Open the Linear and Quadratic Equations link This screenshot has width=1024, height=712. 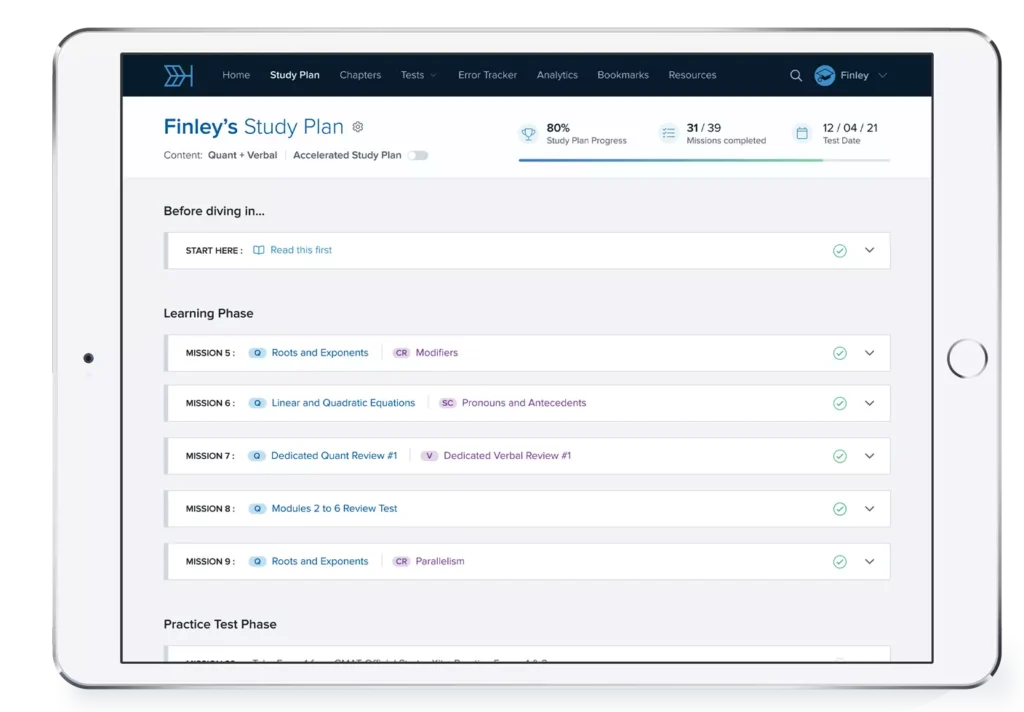point(343,403)
